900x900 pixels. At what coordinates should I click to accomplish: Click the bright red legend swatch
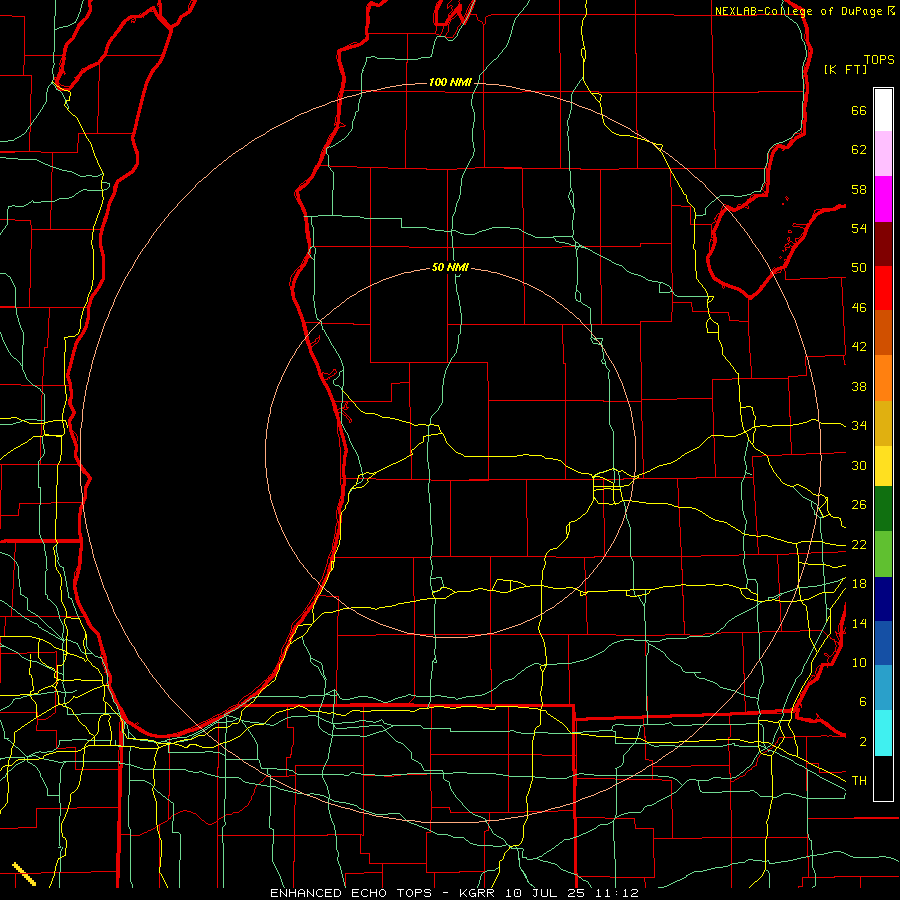(x=883, y=288)
